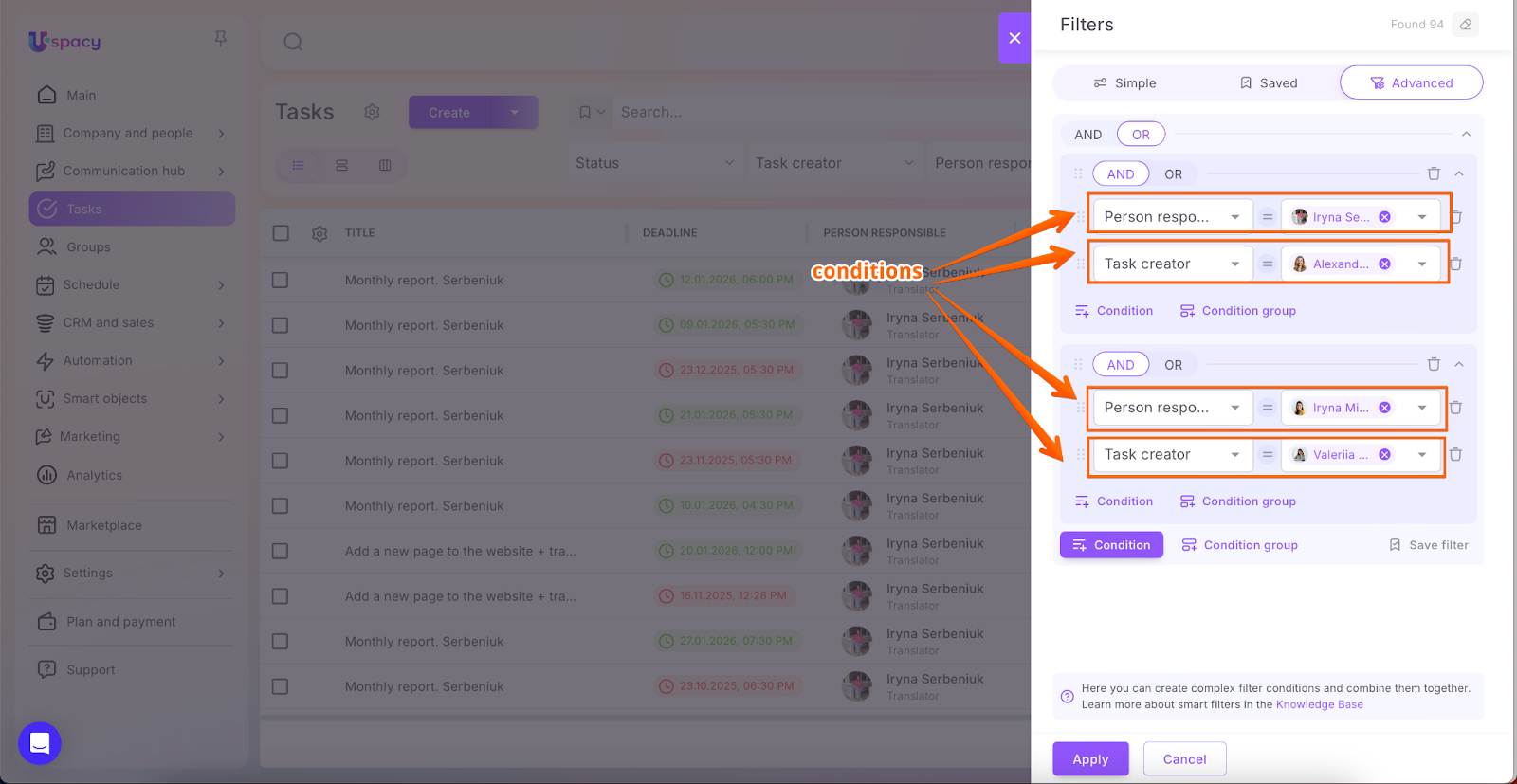1517x784 pixels.
Task: Open the Valeriia value dropdown arrow
Action: pyautogui.click(x=1421, y=455)
